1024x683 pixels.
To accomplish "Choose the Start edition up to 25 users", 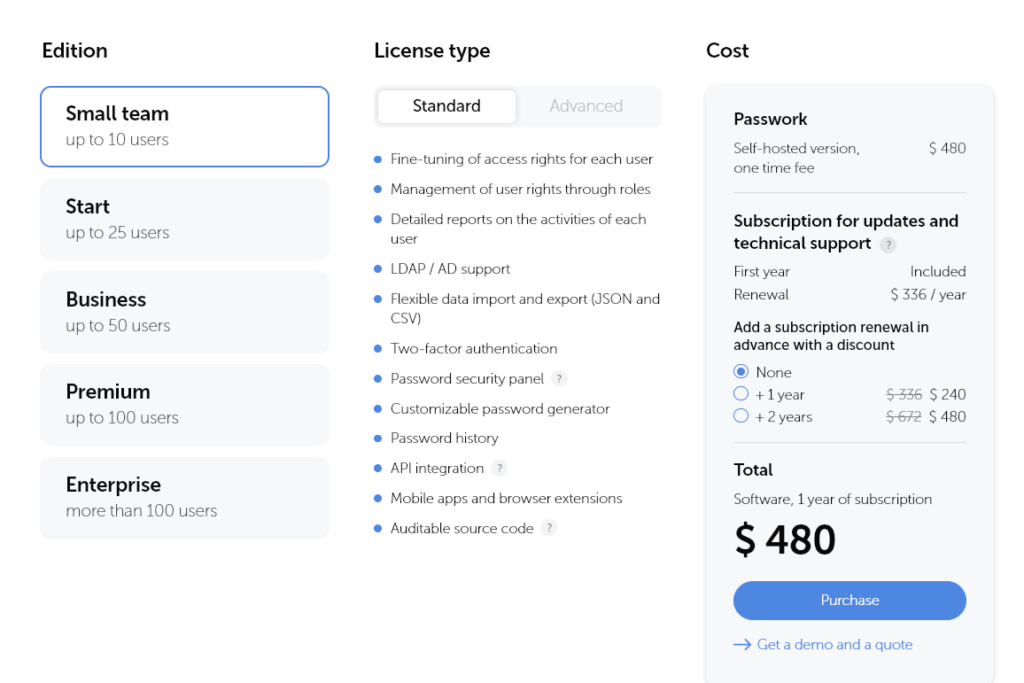I will (185, 219).
